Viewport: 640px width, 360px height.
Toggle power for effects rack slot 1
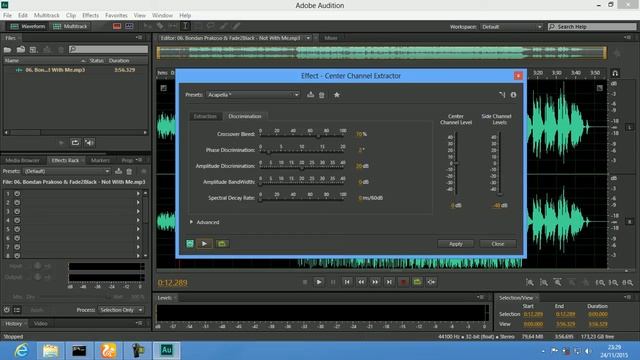[17, 193]
